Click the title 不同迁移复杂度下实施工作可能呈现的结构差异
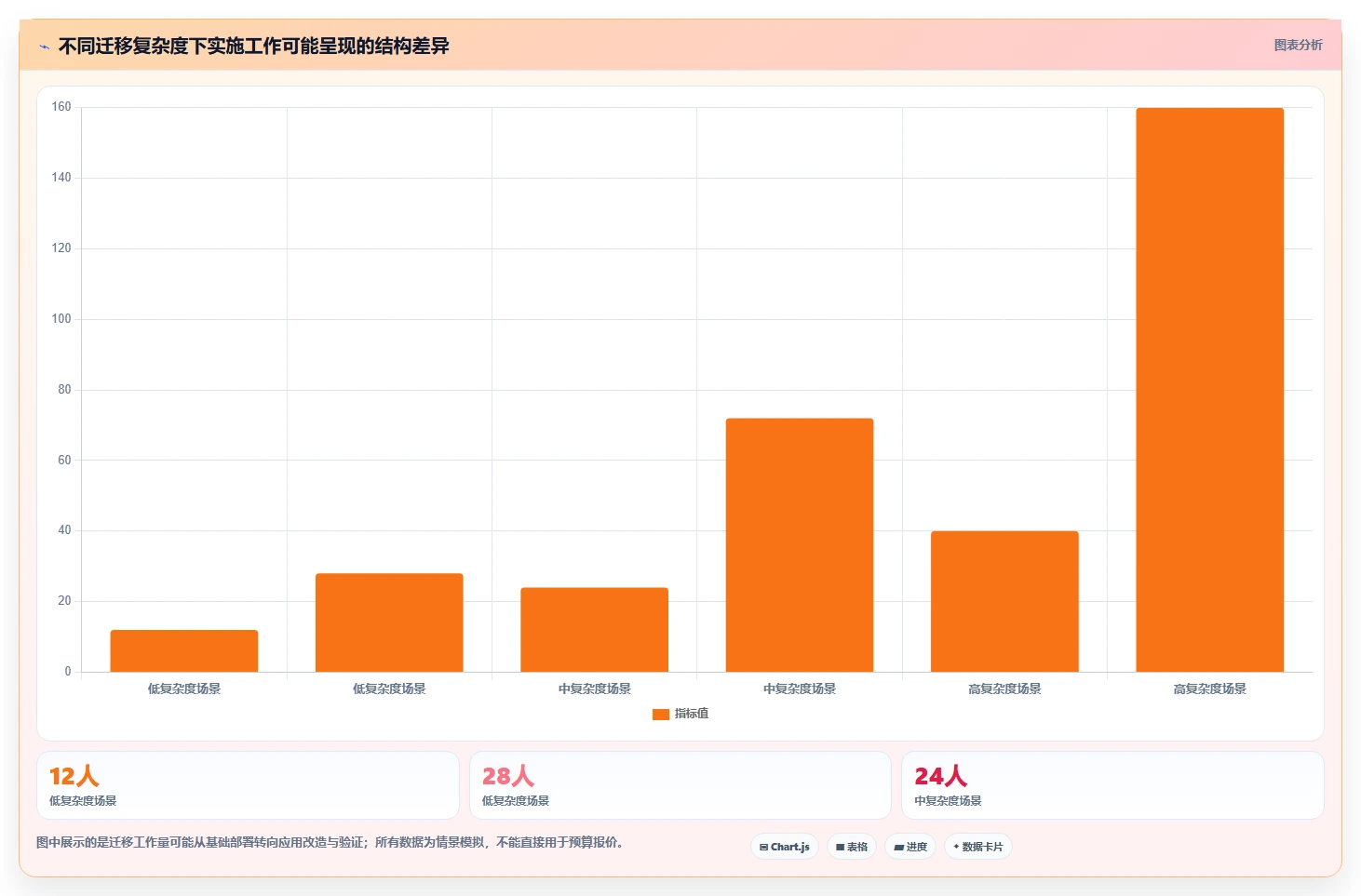The image size is (1361, 896). (253, 46)
